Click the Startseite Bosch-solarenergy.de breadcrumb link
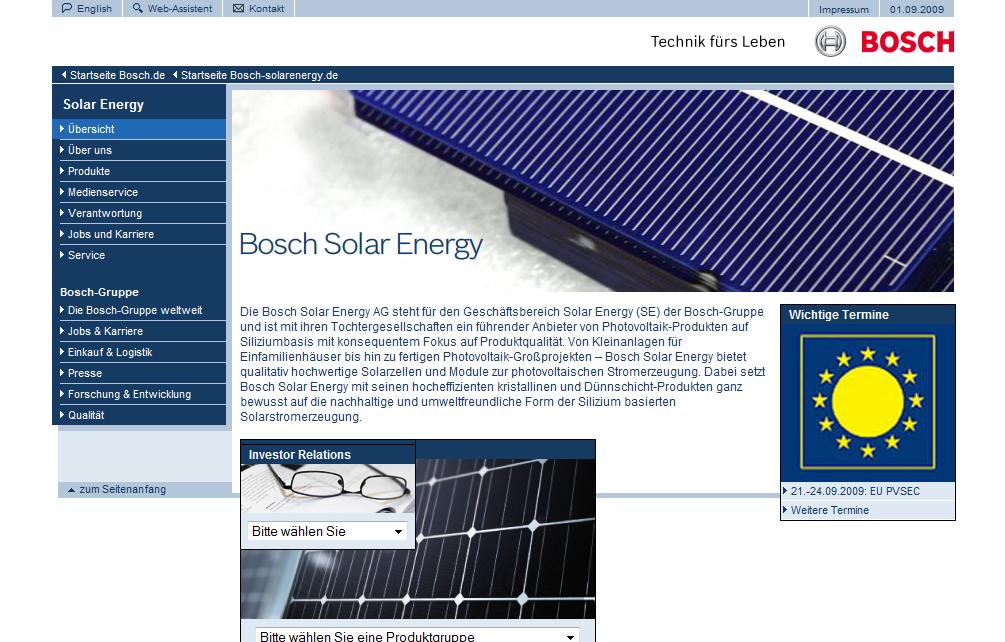This screenshot has width=1005, height=642. tap(259, 75)
